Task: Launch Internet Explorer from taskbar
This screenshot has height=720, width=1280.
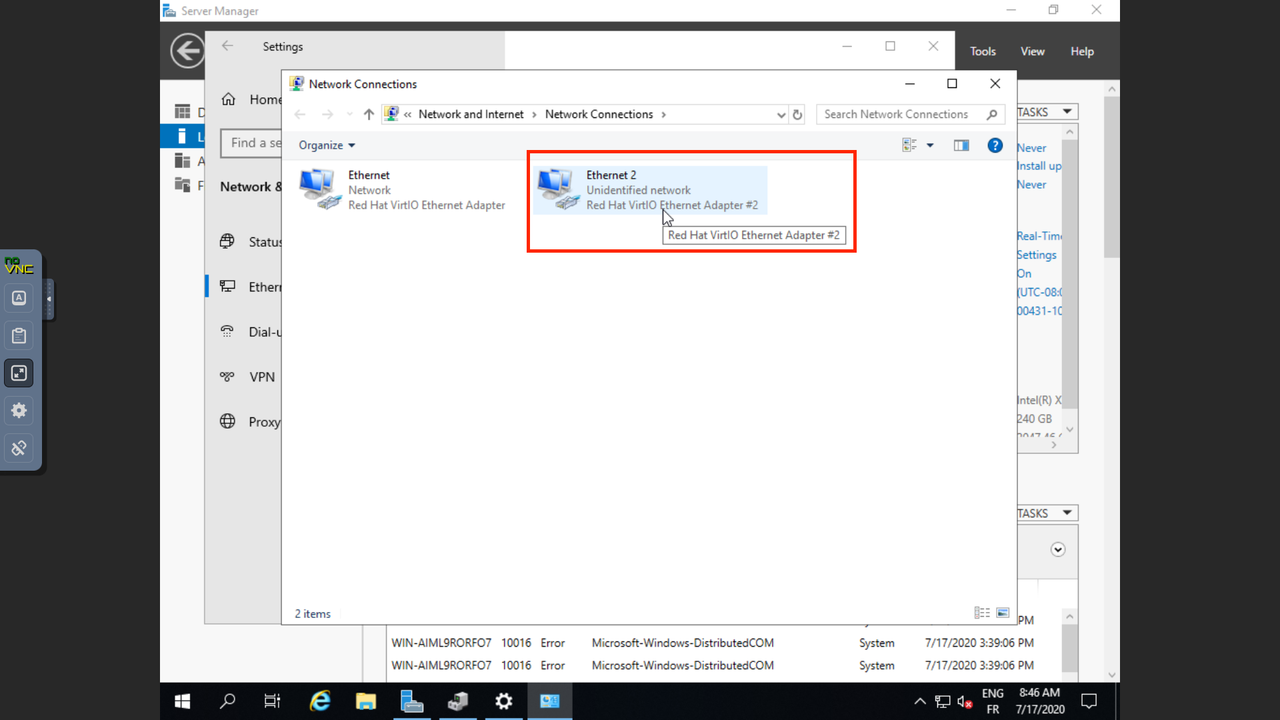Action: tap(320, 702)
